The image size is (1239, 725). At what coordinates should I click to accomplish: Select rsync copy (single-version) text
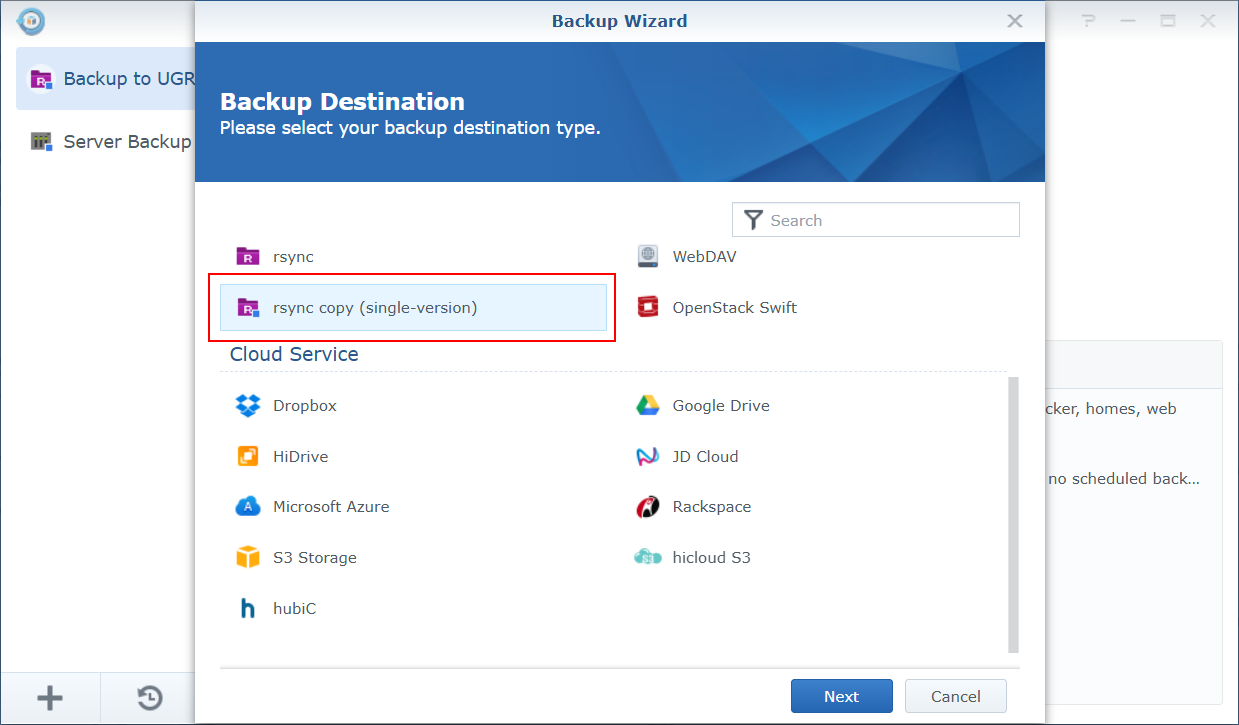[x=375, y=308]
